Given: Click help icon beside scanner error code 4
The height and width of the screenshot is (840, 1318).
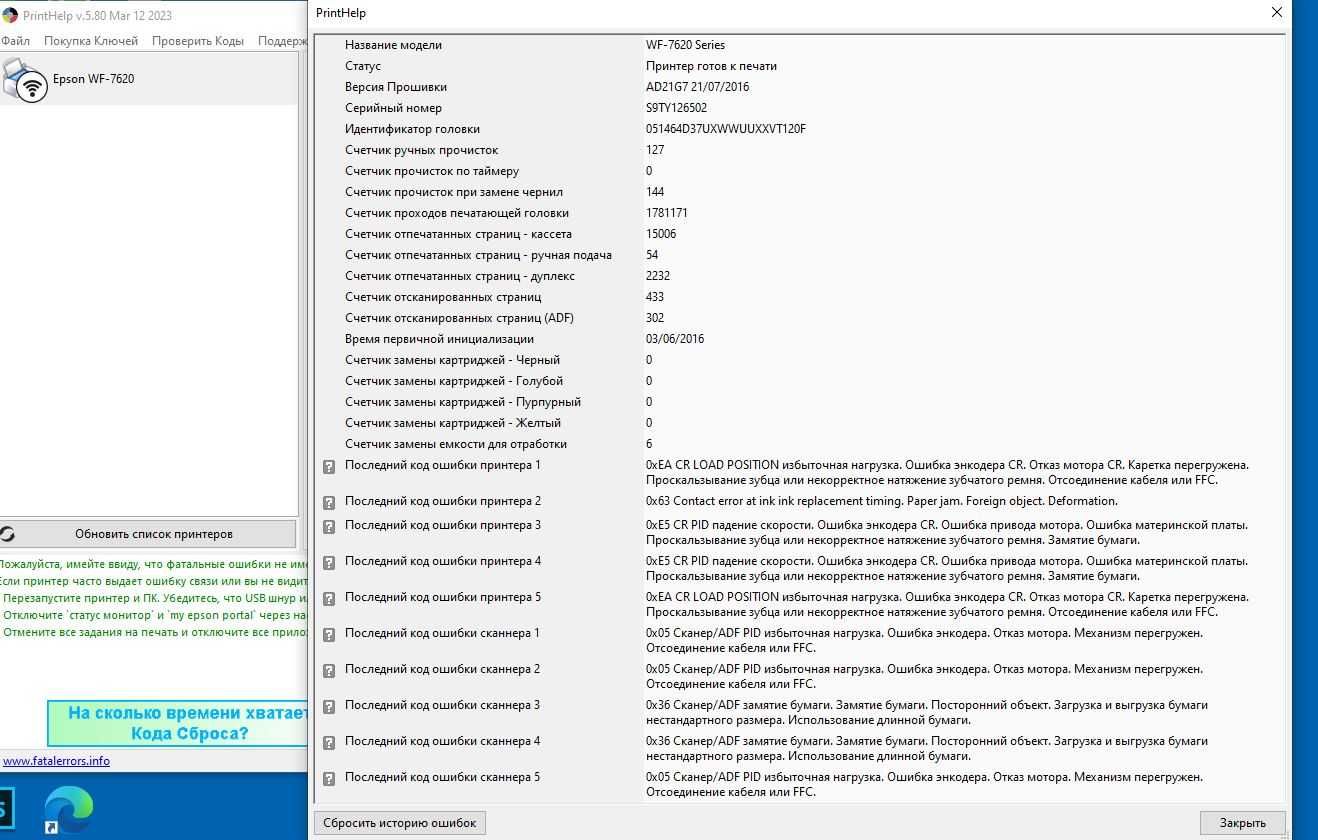Looking at the screenshot, I should 328,743.
